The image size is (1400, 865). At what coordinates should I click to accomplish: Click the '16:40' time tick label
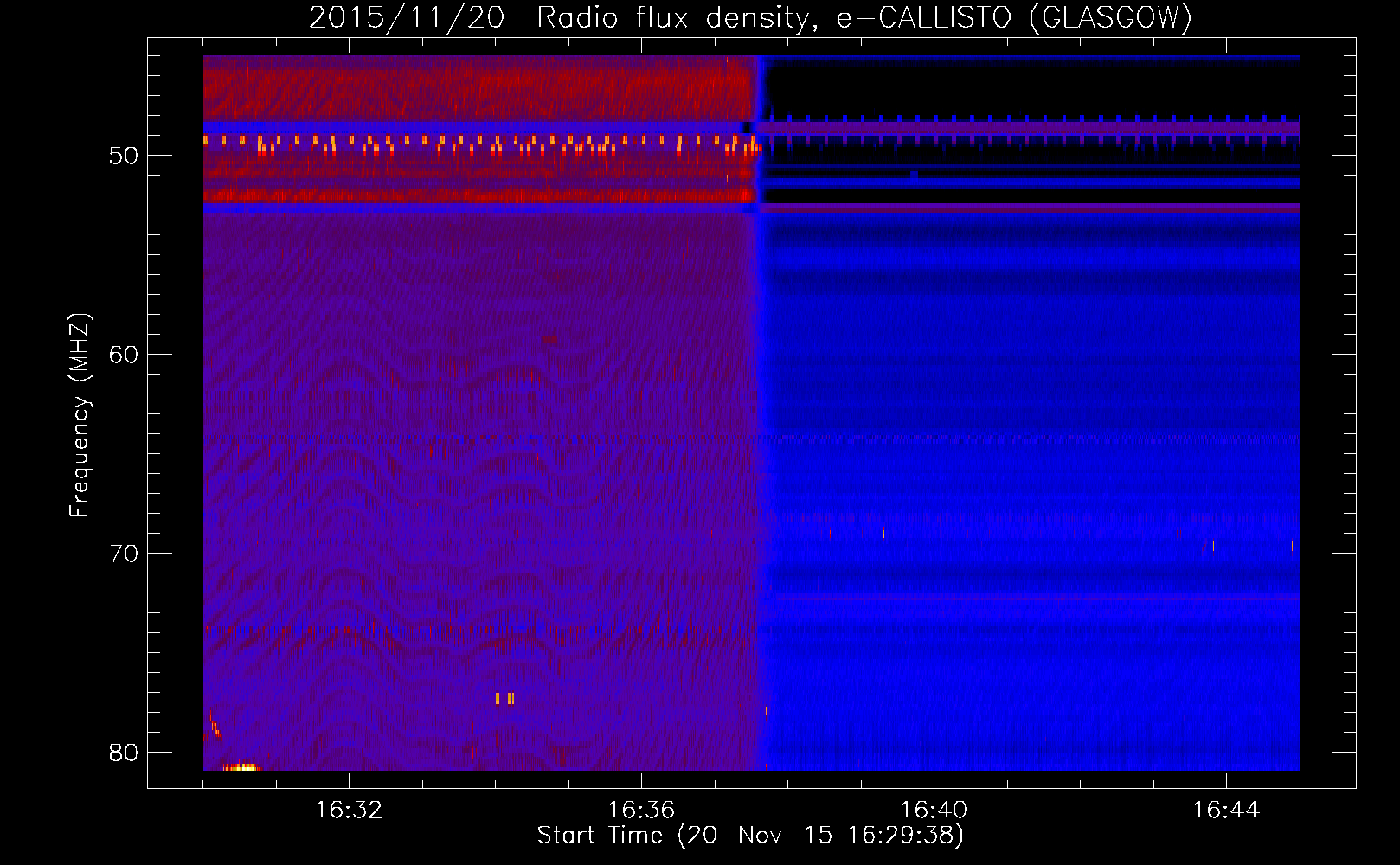pos(934,811)
